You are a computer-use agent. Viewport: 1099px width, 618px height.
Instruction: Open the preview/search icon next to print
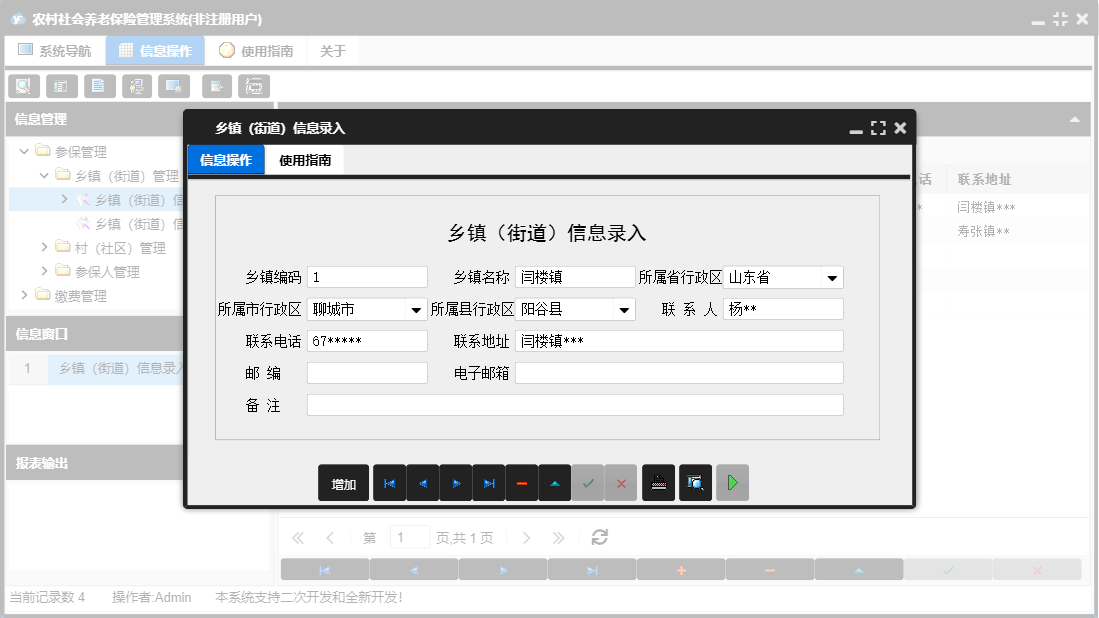coord(695,482)
